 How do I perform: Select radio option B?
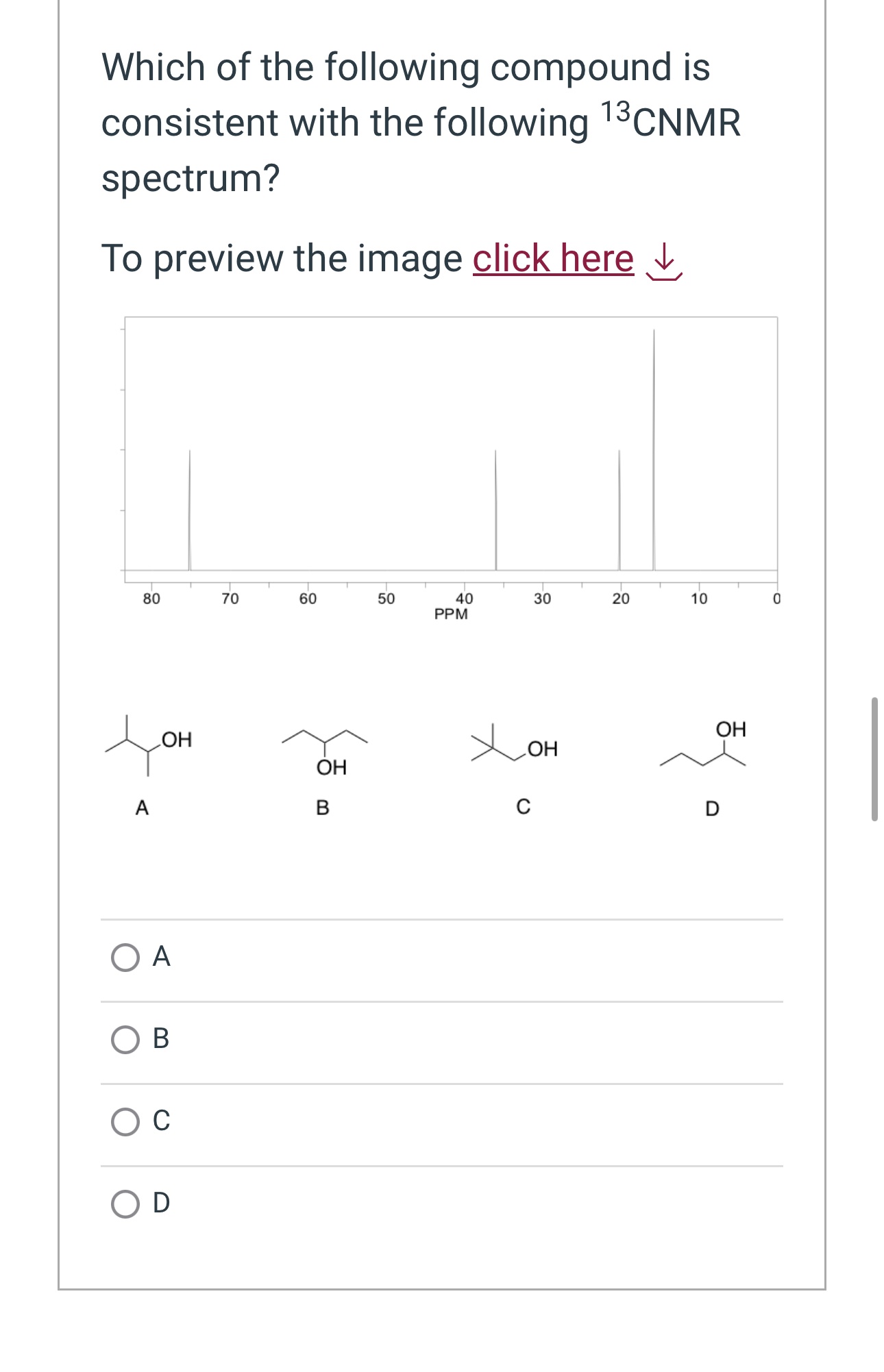(x=125, y=1039)
